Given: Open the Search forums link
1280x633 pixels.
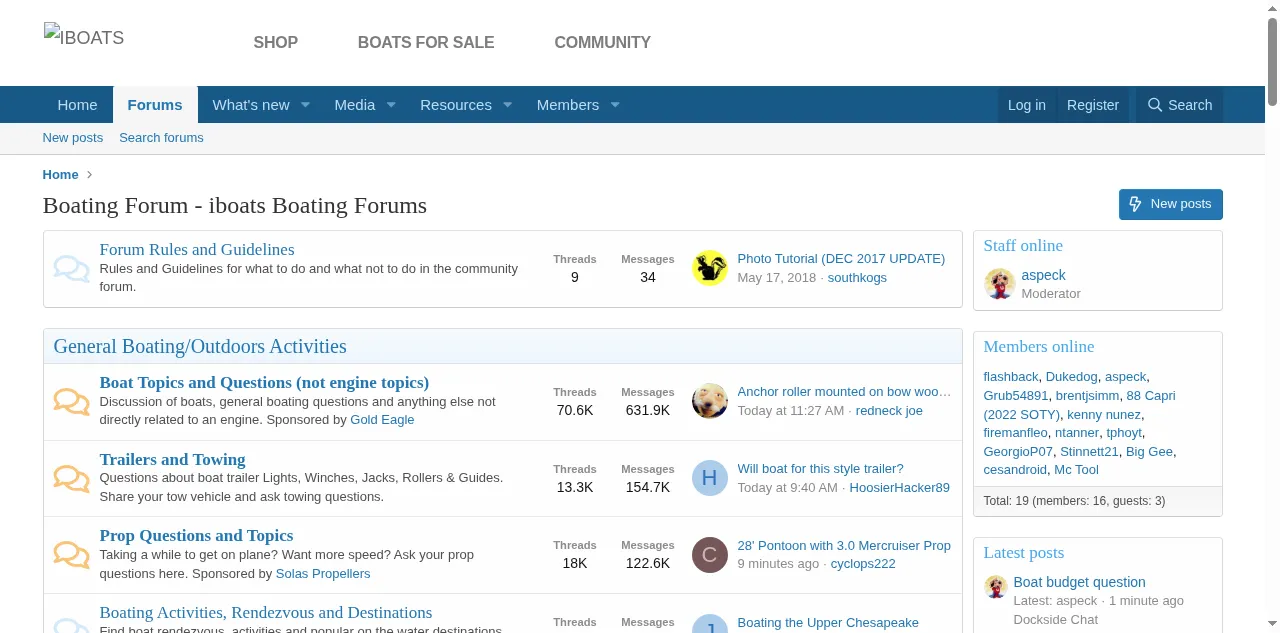Looking at the screenshot, I should pos(161,138).
